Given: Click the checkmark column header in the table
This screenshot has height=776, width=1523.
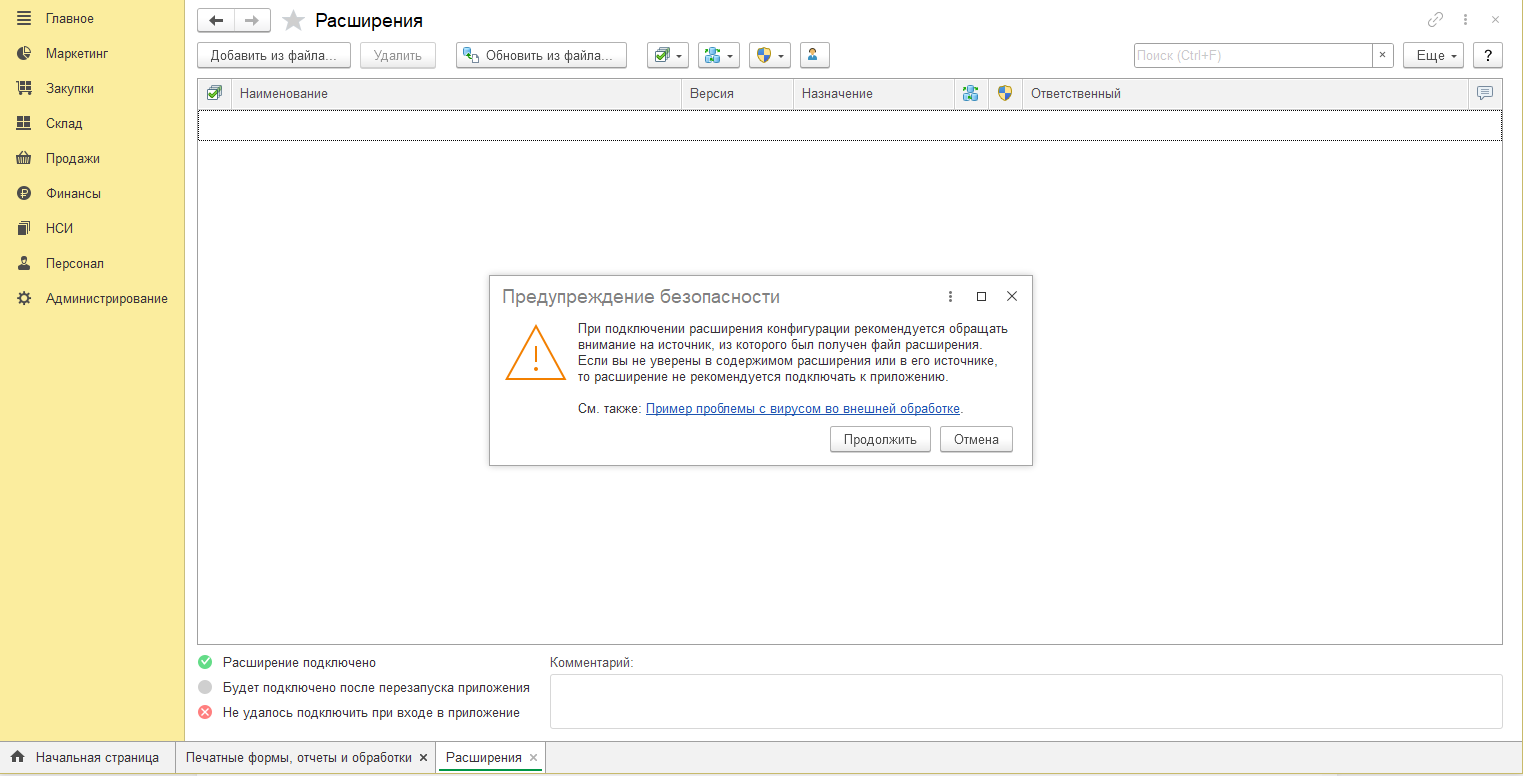Looking at the screenshot, I should click(x=214, y=93).
